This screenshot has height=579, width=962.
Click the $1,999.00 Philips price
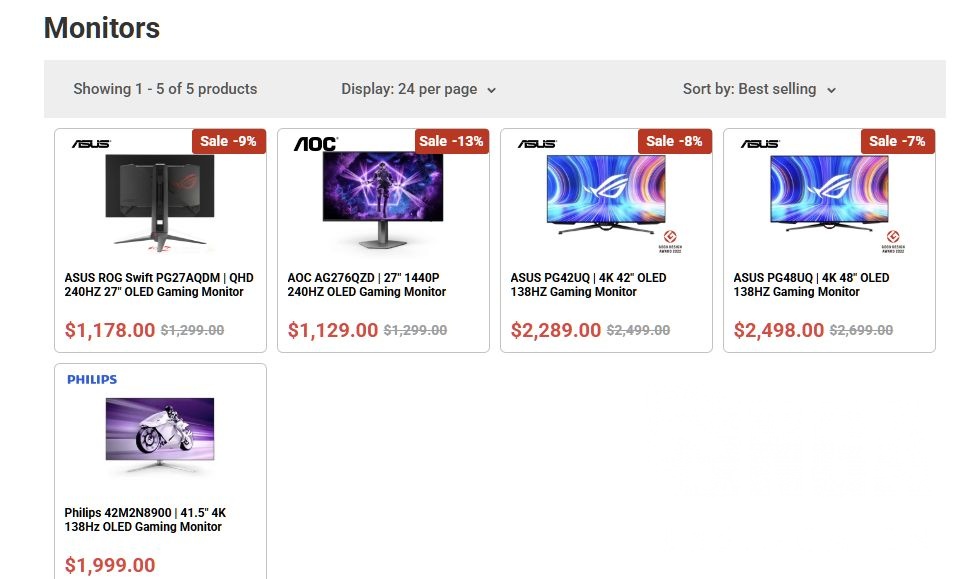pos(109,565)
